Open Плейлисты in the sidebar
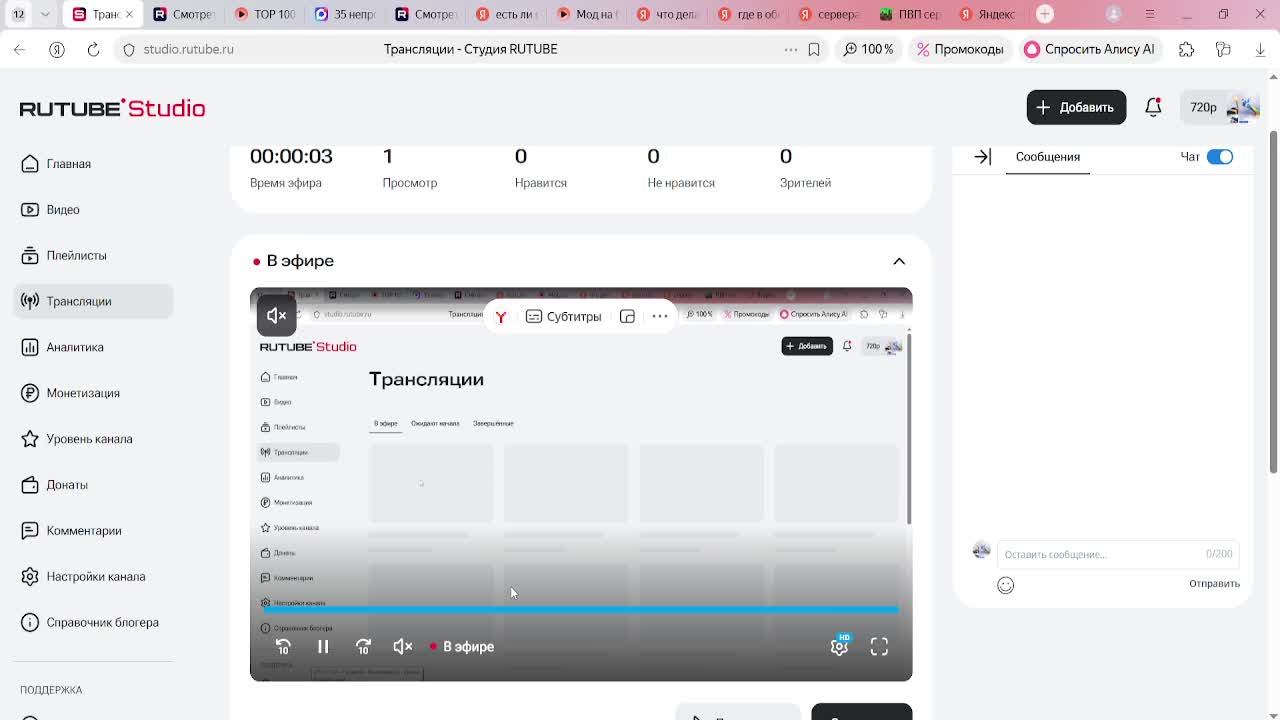This screenshot has width=1280, height=720. [x=93, y=256]
